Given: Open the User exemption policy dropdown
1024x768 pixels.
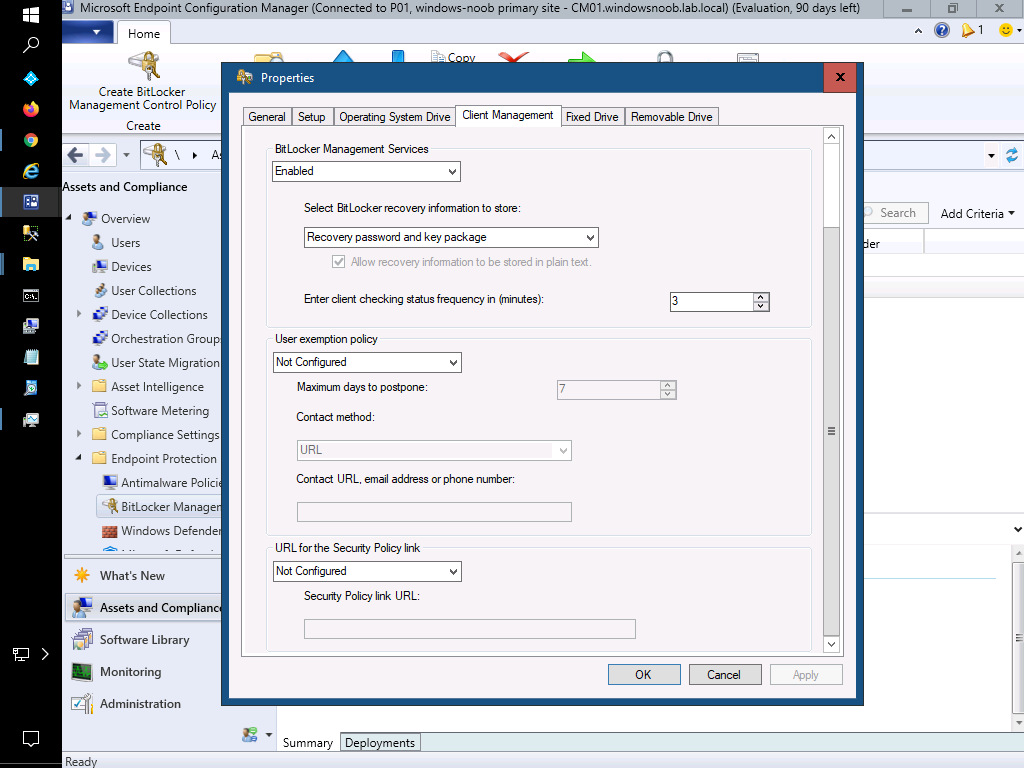Looking at the screenshot, I should tap(367, 362).
